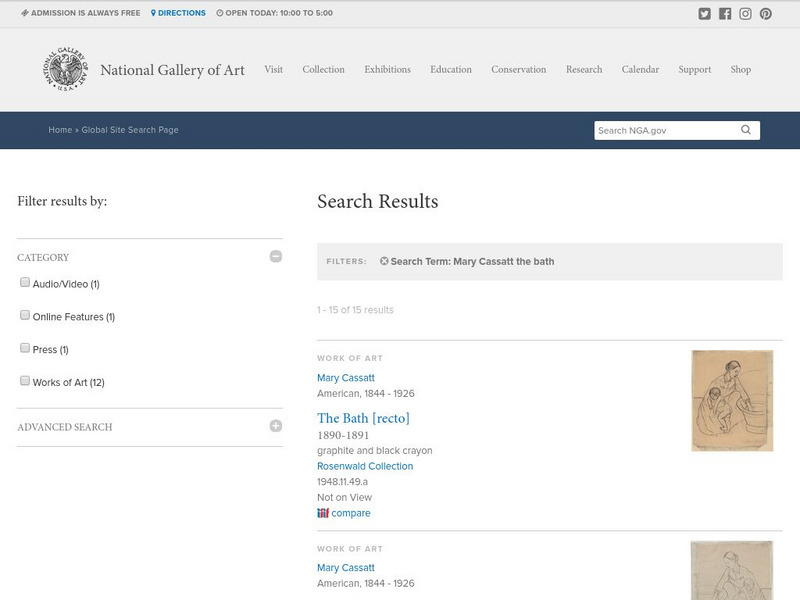
Task: Expand the Advanced Search section
Action: 276,426
